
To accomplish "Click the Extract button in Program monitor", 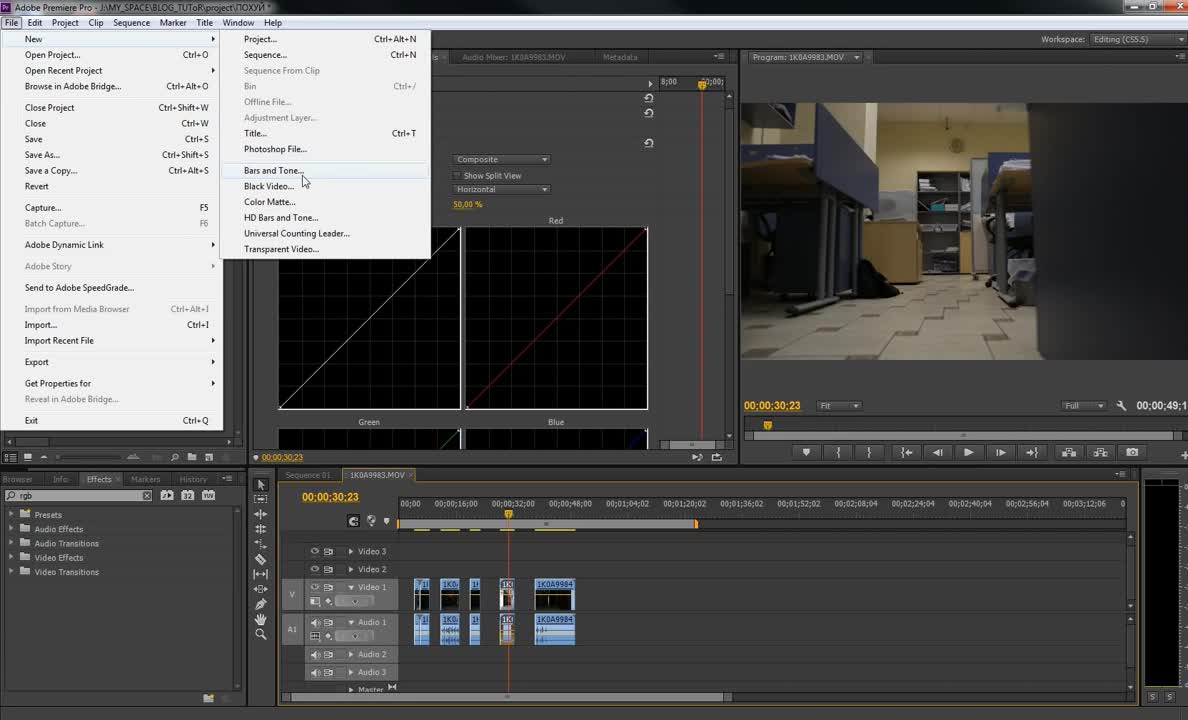I will pos(1100,452).
